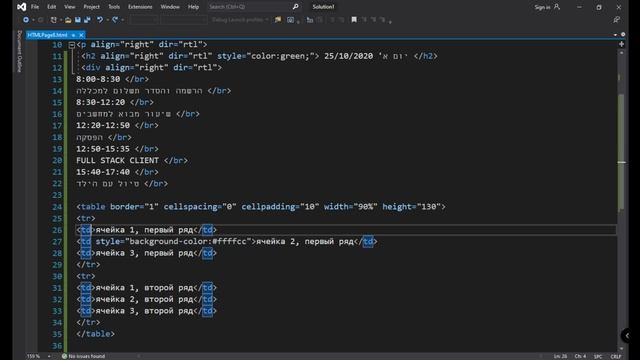Click the Open File folder icon
The image size is (640, 360).
[68, 20]
